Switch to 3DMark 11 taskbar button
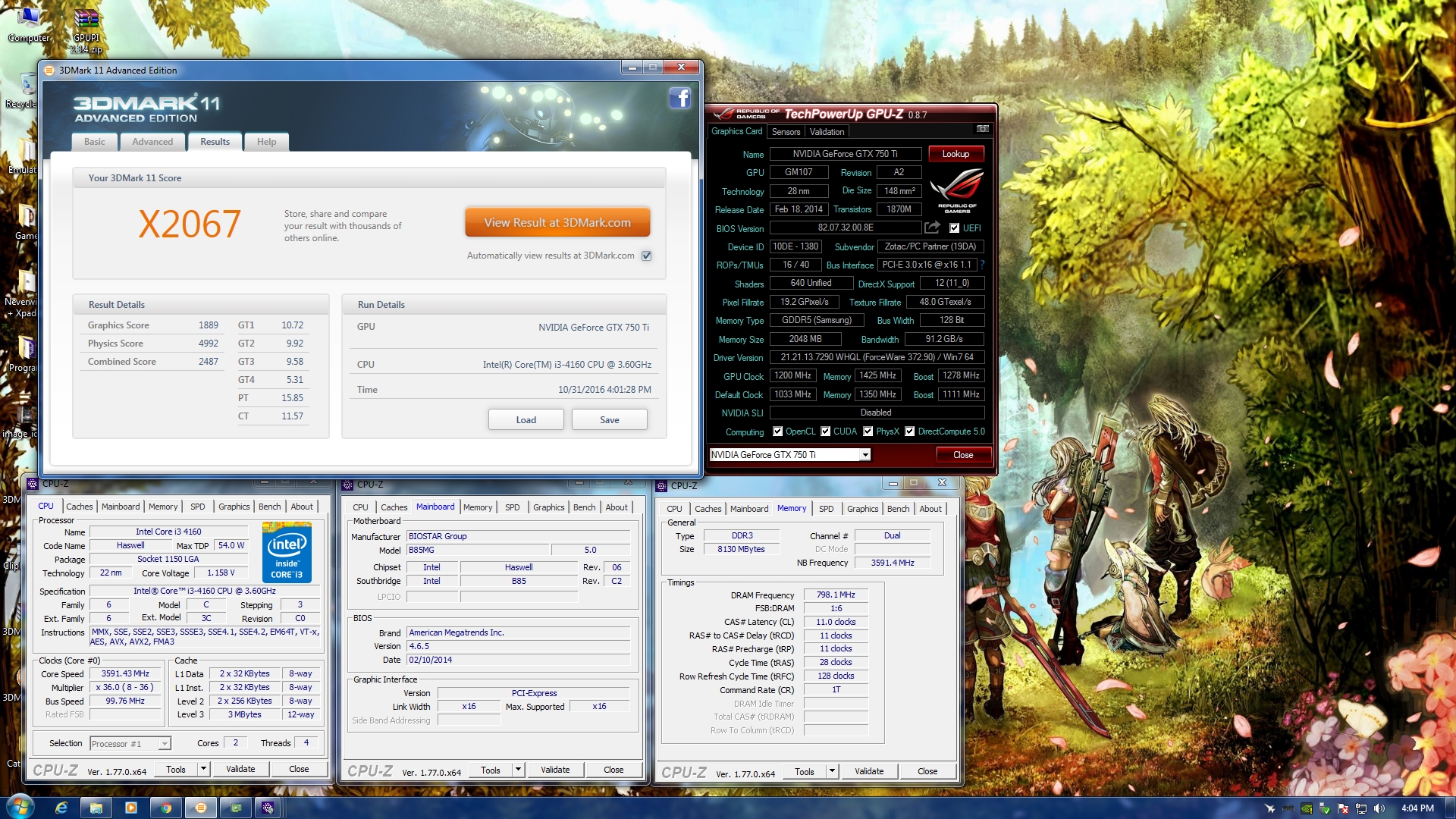The height and width of the screenshot is (819, 1456). coord(201,808)
